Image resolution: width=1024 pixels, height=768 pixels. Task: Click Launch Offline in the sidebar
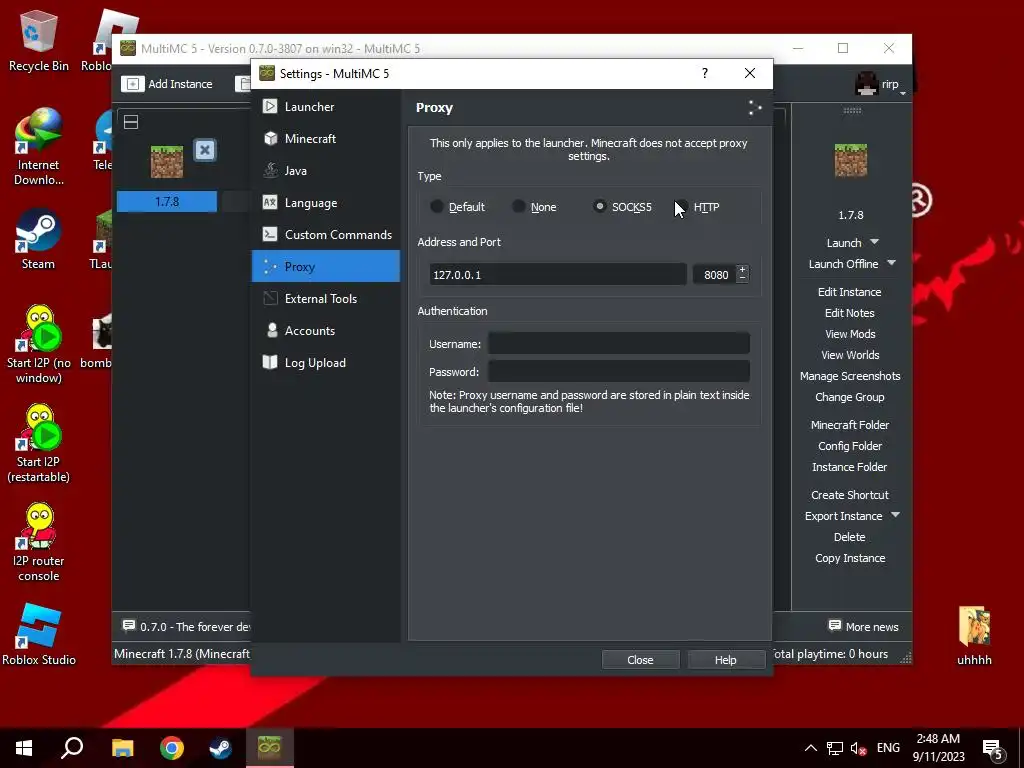pyautogui.click(x=843, y=264)
